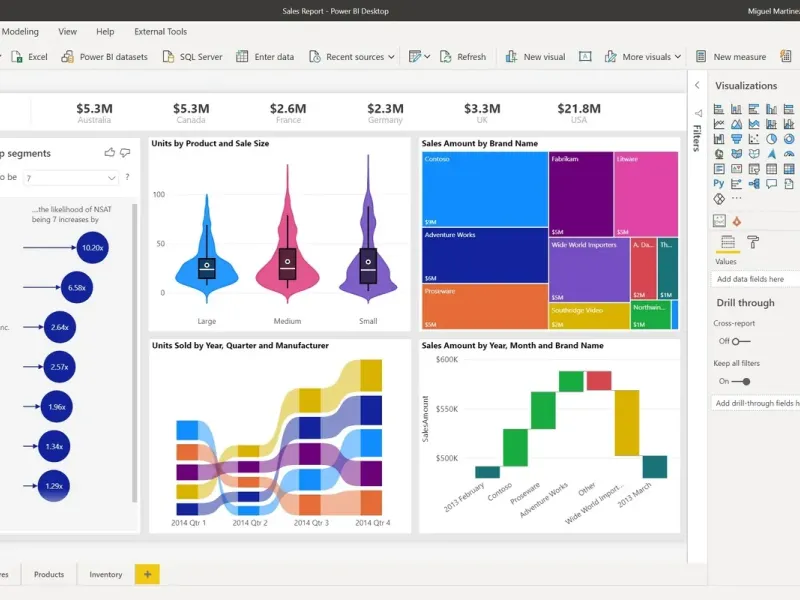
Task: Switch to the Products page tab
Action: coord(49,574)
